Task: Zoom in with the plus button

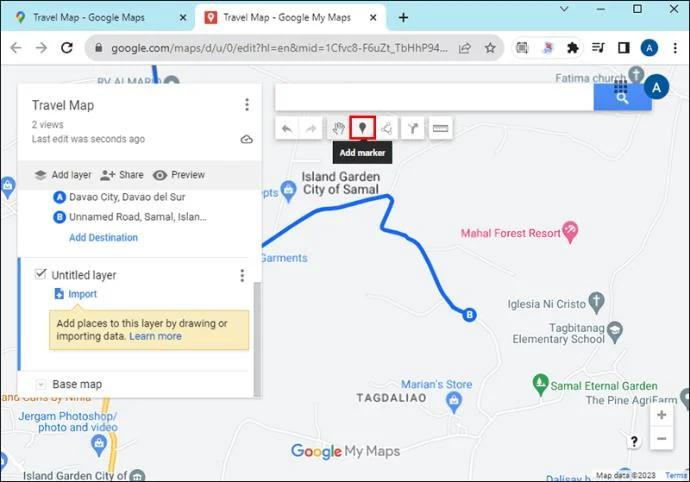Action: click(x=661, y=415)
